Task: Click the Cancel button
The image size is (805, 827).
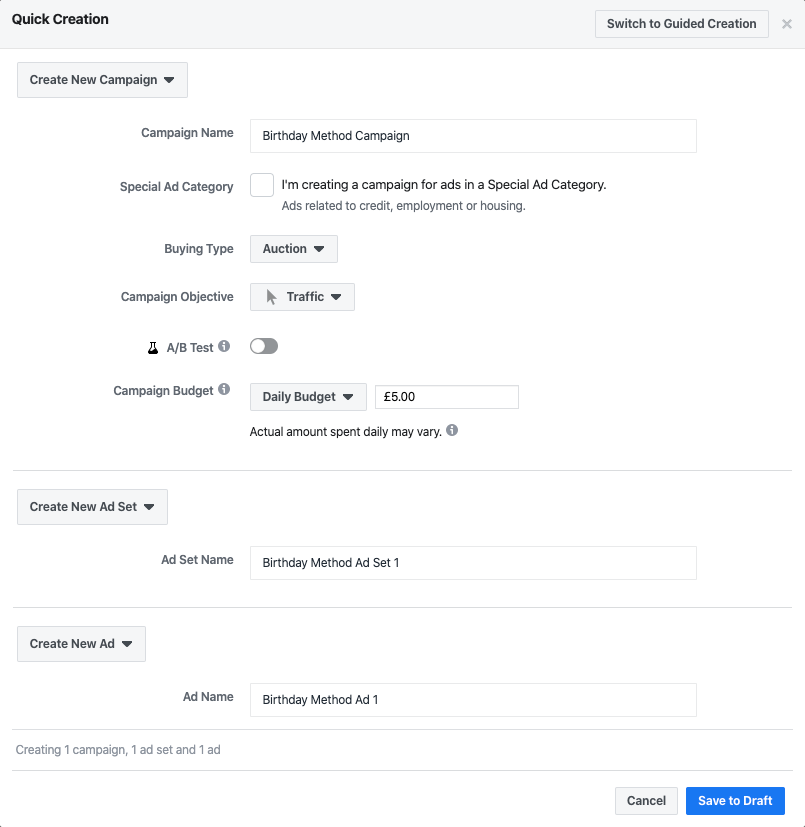Action: click(x=646, y=801)
